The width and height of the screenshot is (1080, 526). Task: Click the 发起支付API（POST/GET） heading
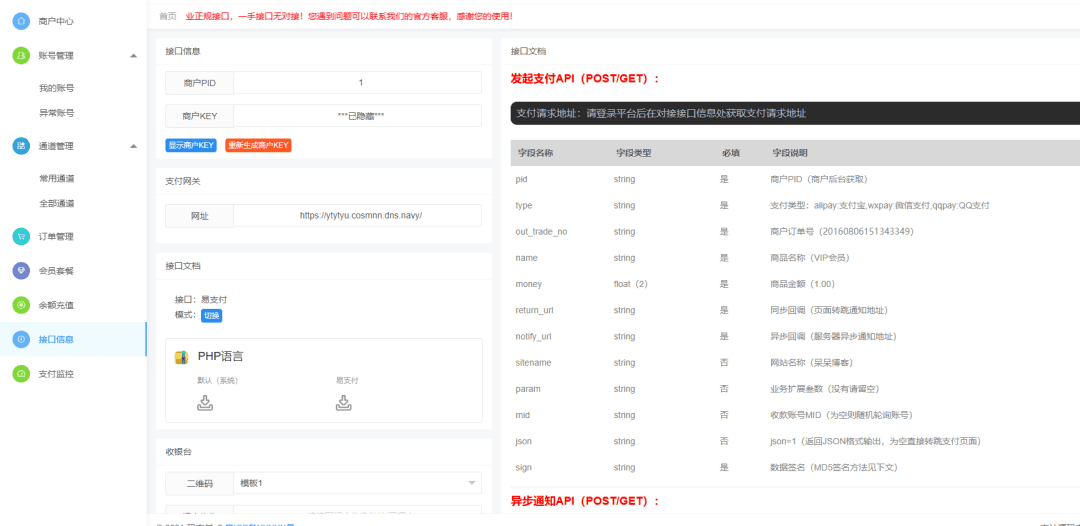(x=585, y=78)
